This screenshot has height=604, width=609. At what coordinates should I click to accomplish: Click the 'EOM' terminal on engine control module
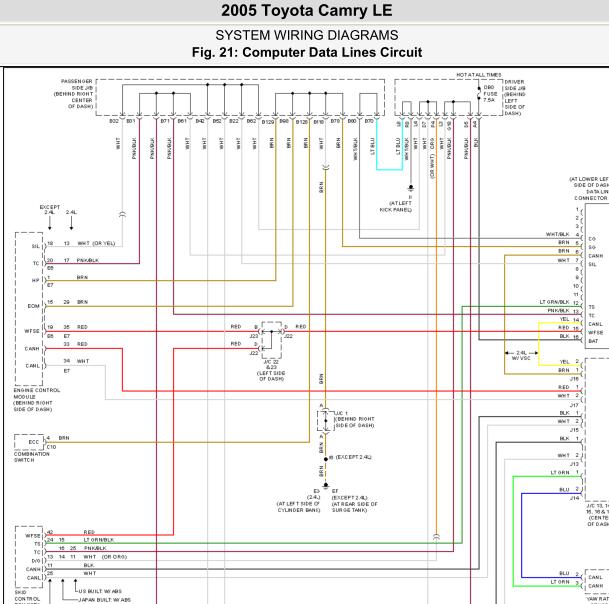coord(34,306)
